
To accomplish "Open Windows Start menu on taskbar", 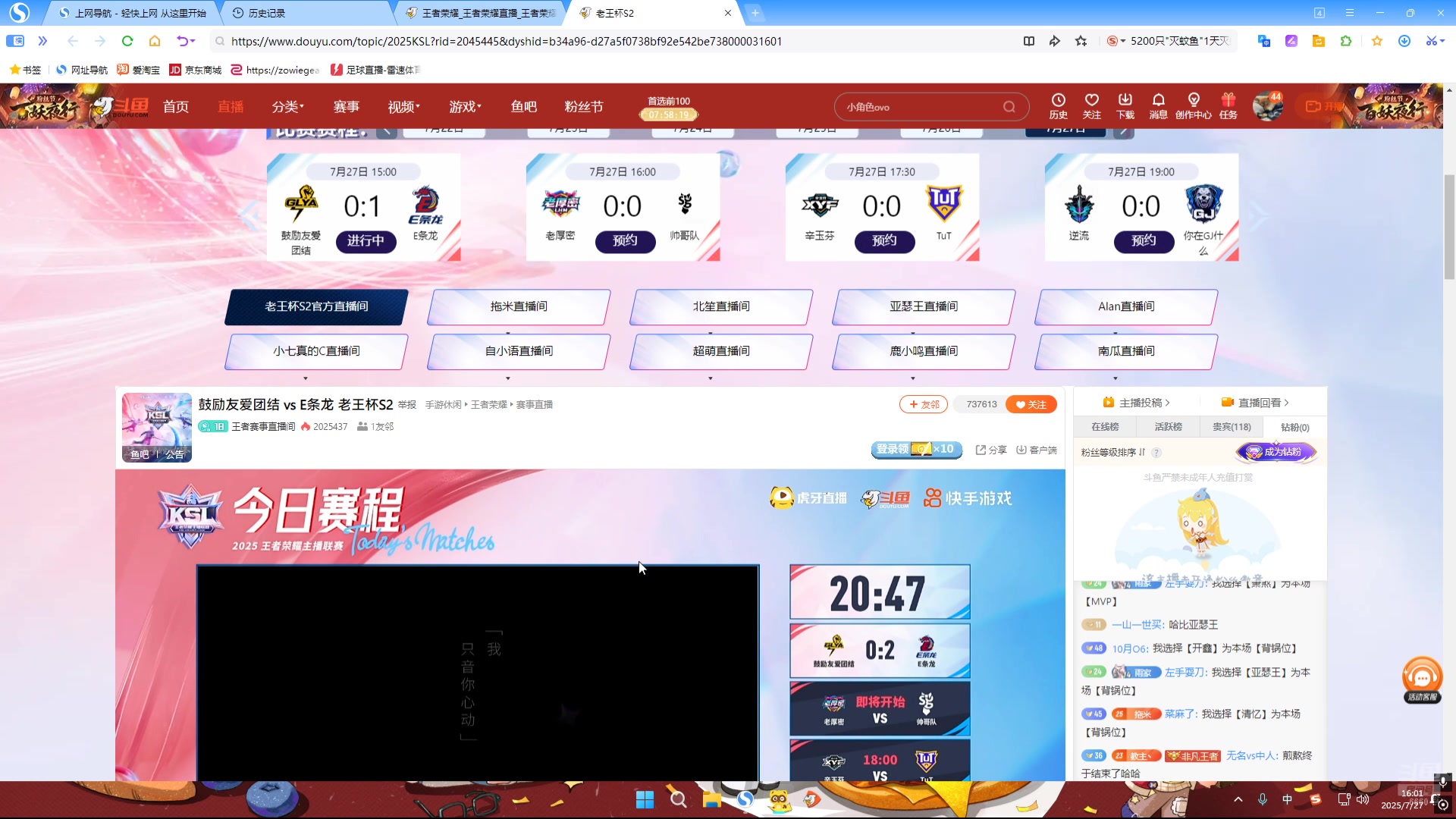I will click(x=645, y=799).
